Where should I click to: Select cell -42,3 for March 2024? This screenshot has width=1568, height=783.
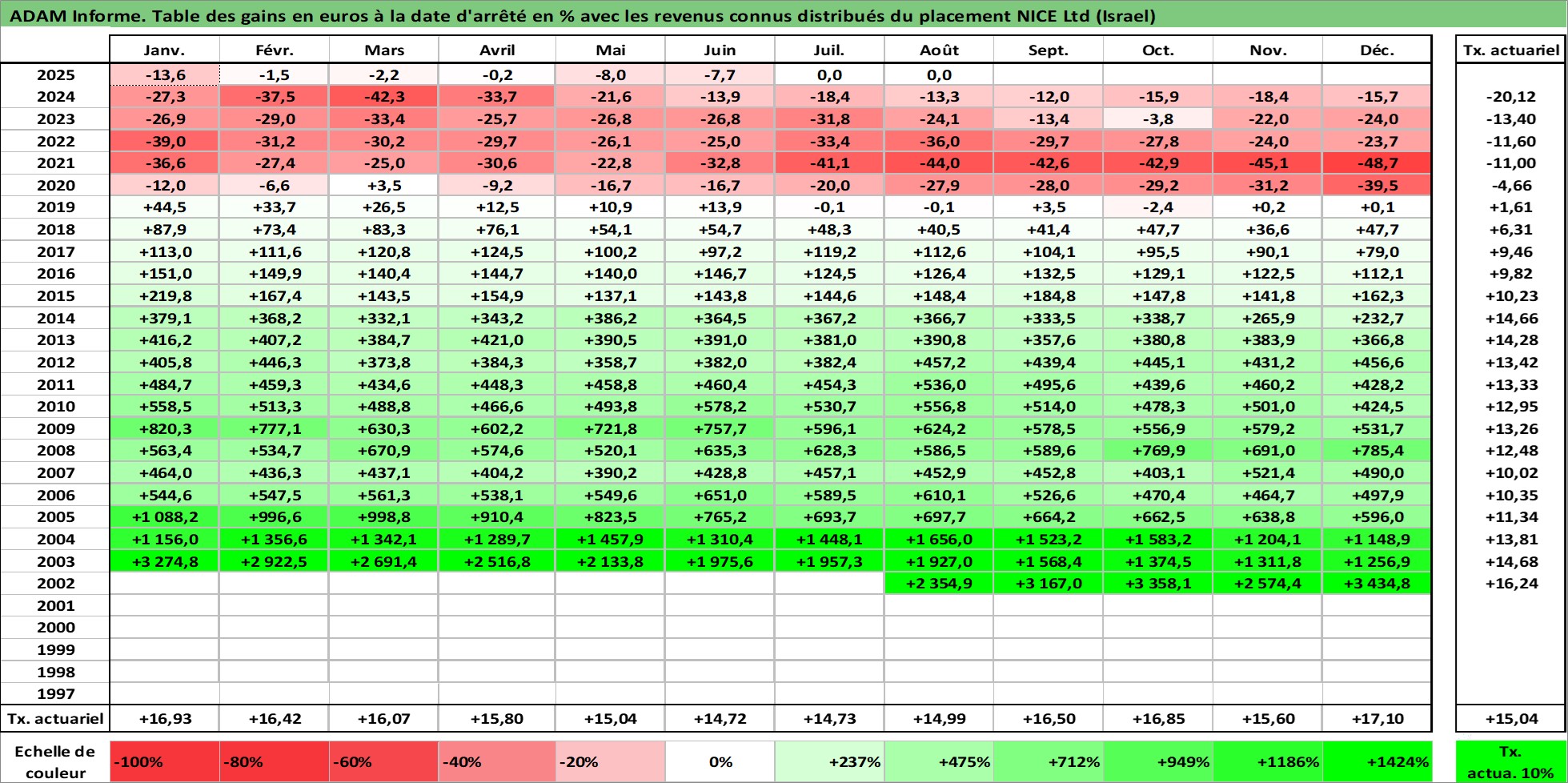tap(383, 96)
